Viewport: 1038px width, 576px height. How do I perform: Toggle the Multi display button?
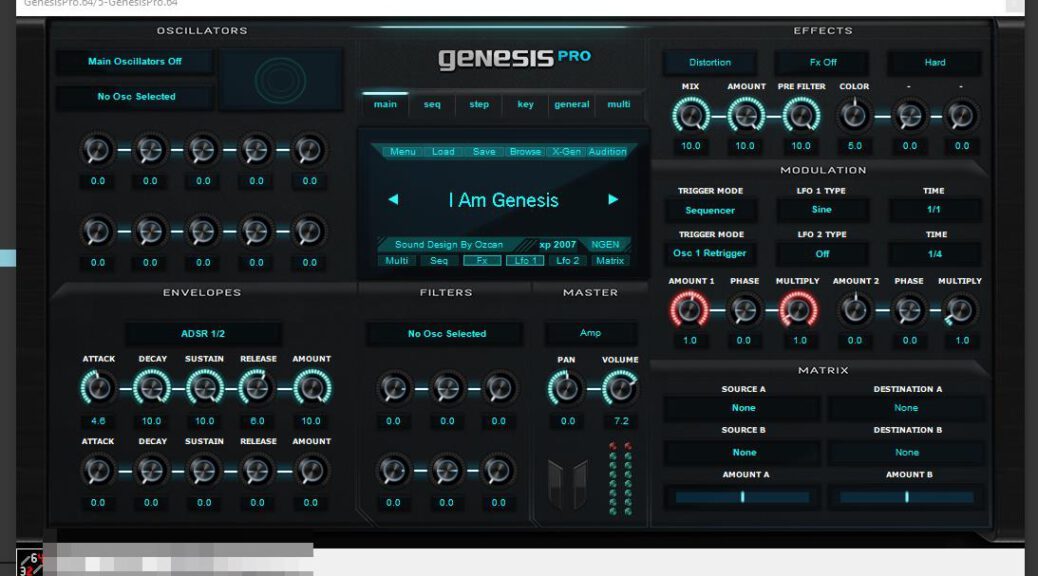click(397, 261)
